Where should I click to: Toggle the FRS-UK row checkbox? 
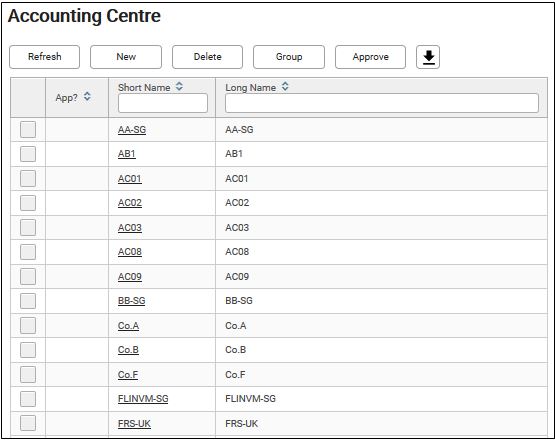28,423
